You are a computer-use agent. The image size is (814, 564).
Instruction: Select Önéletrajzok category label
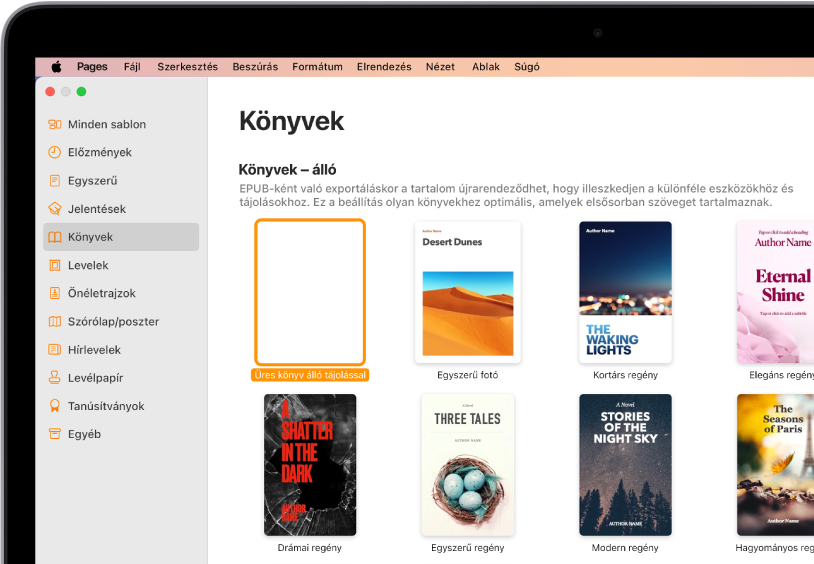[102, 293]
